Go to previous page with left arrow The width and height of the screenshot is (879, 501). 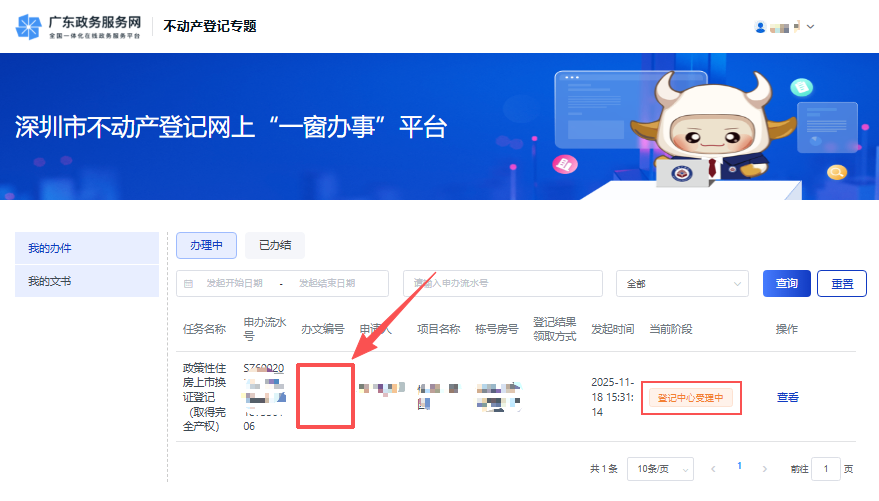pyautogui.click(x=713, y=469)
